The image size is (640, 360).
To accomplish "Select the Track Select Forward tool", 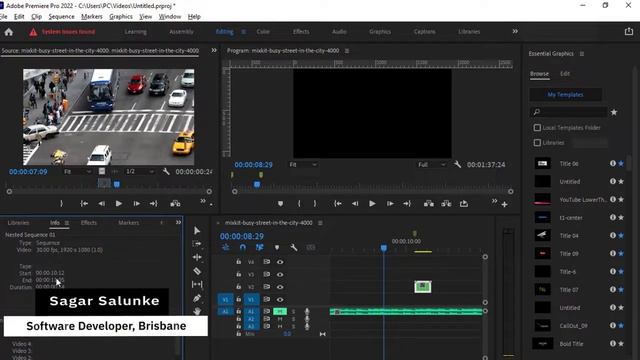I will (197, 244).
